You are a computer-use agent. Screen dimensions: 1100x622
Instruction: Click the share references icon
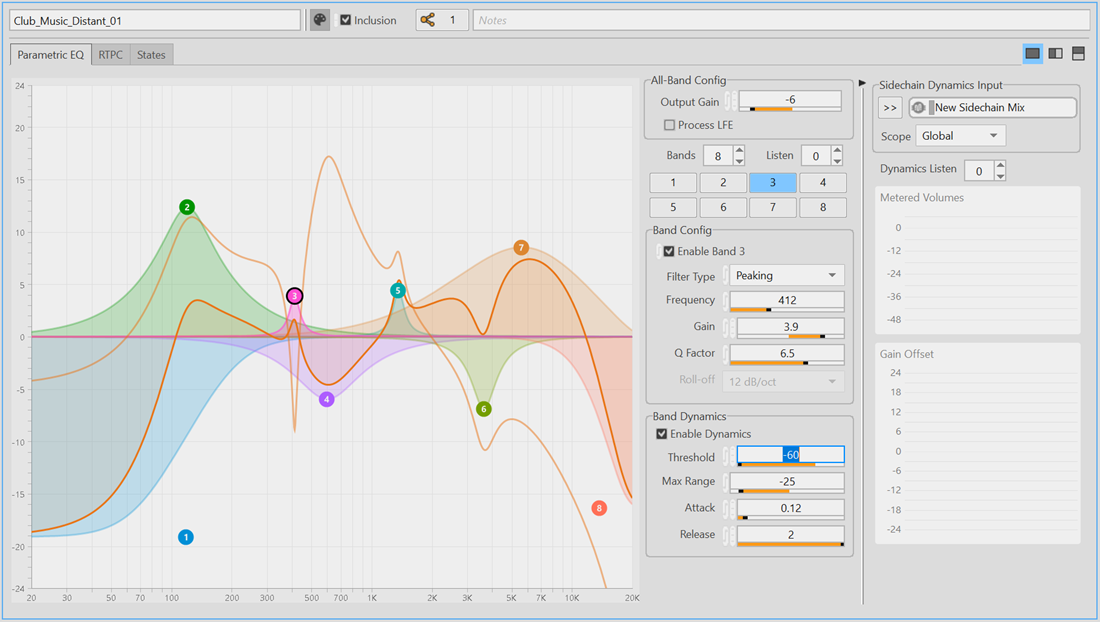pos(428,20)
